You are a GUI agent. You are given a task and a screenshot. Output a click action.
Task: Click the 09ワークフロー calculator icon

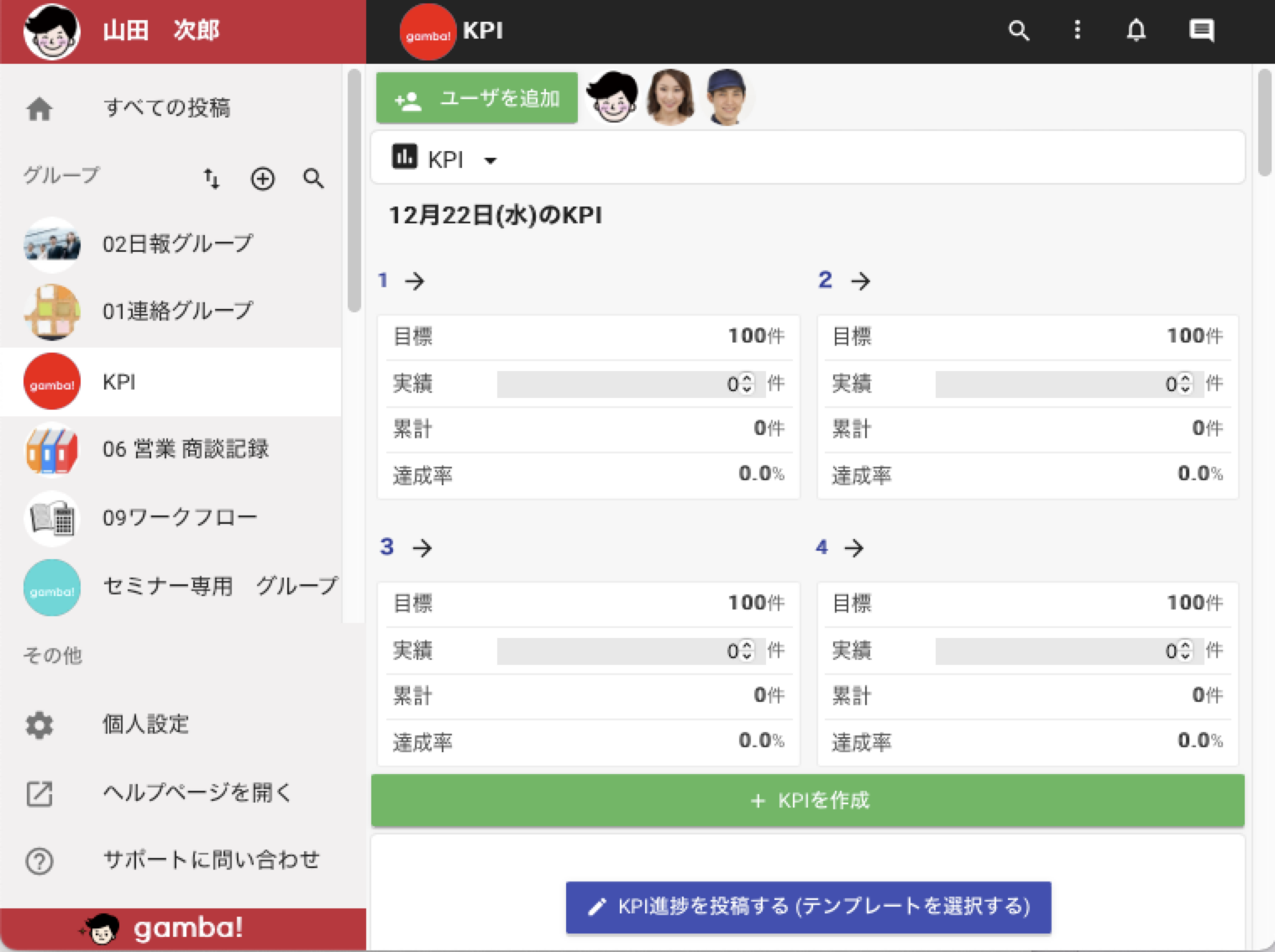(52, 519)
